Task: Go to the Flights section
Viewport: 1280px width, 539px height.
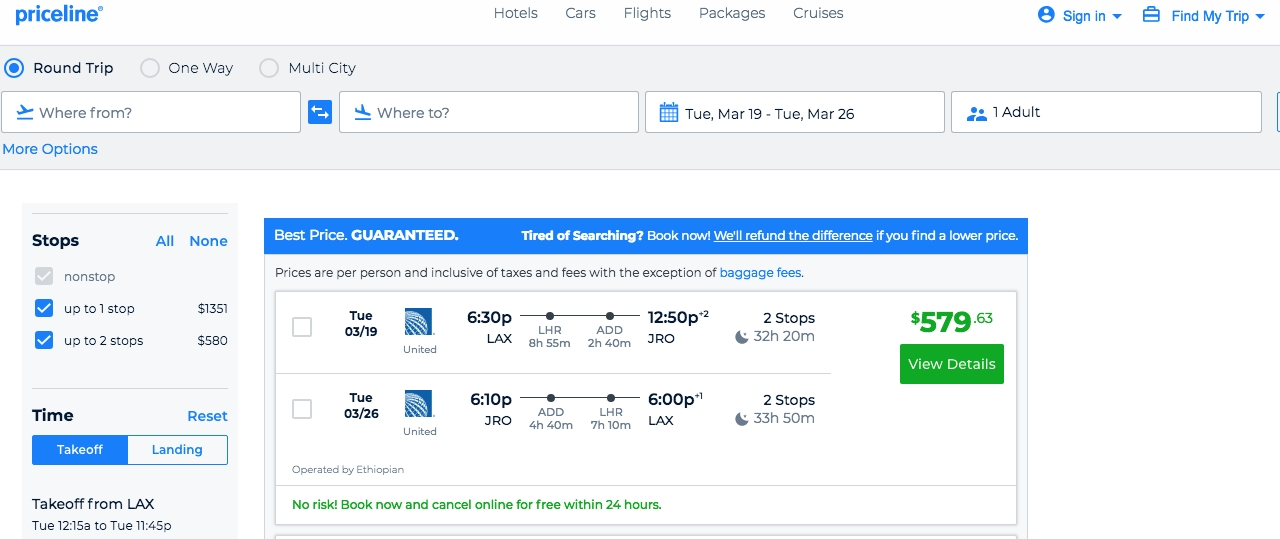Action: click(x=647, y=13)
